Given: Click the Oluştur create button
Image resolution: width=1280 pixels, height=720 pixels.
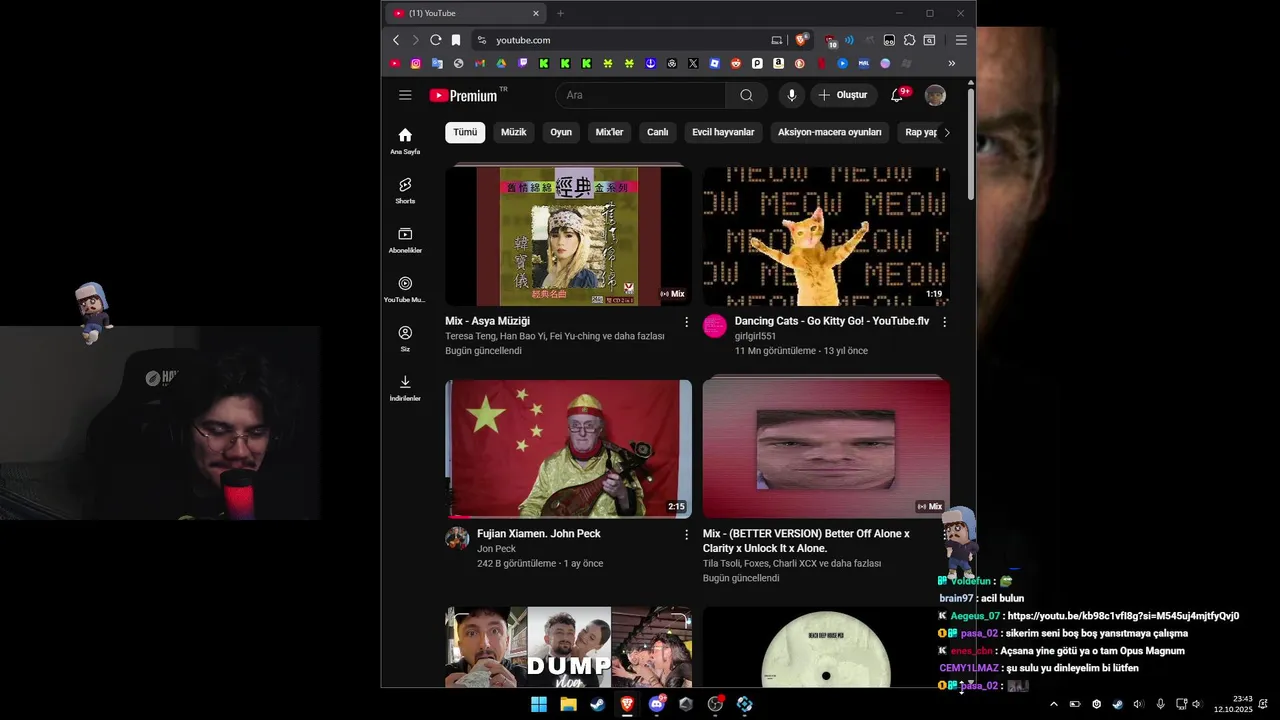Looking at the screenshot, I should [843, 95].
